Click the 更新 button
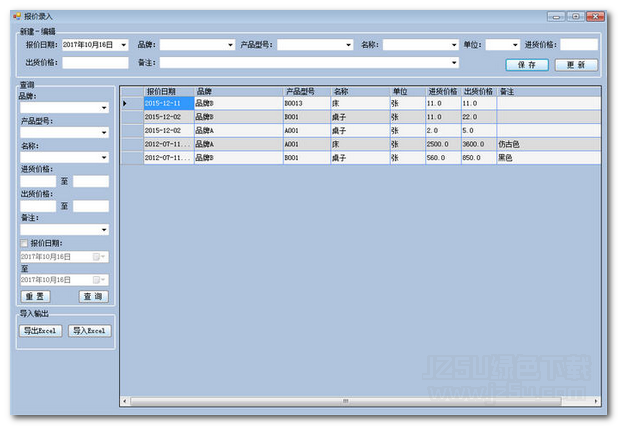This screenshot has width=618, height=426. (x=576, y=65)
